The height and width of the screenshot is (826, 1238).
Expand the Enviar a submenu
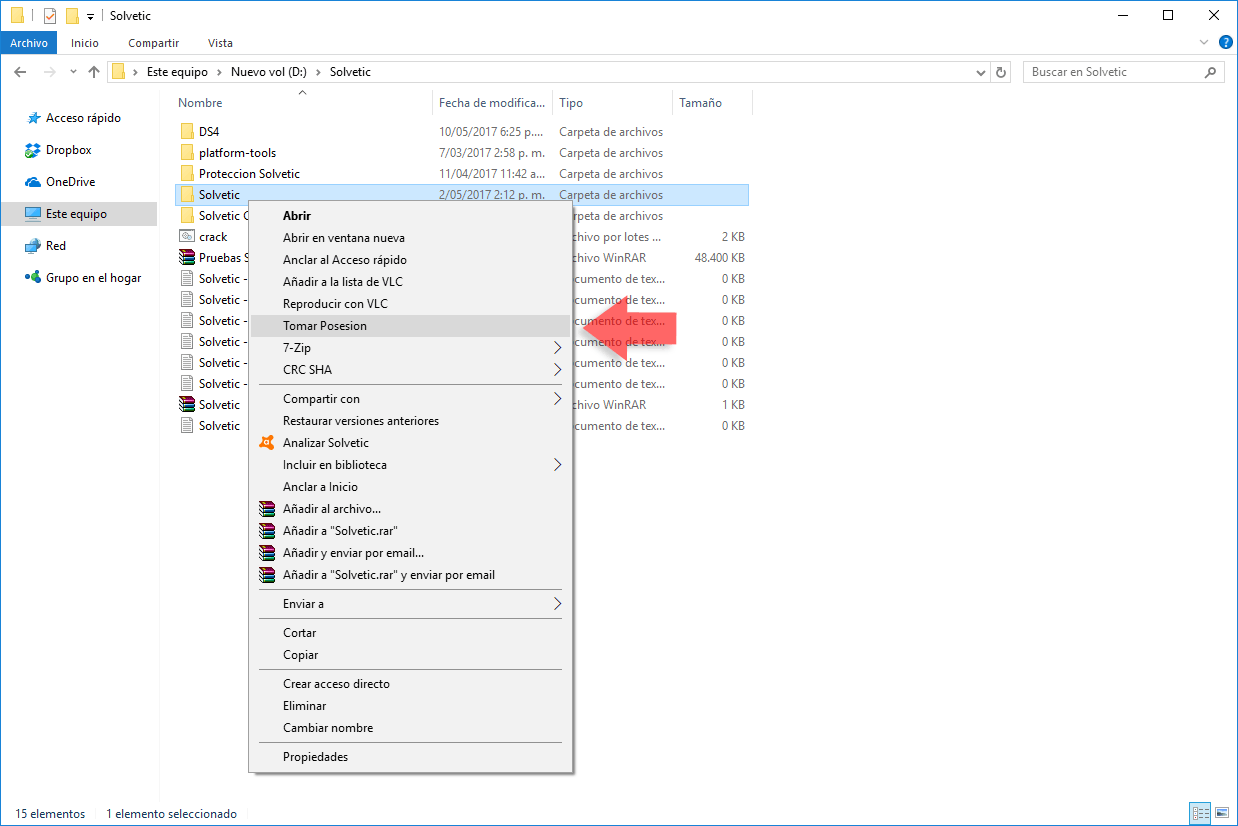click(410, 604)
